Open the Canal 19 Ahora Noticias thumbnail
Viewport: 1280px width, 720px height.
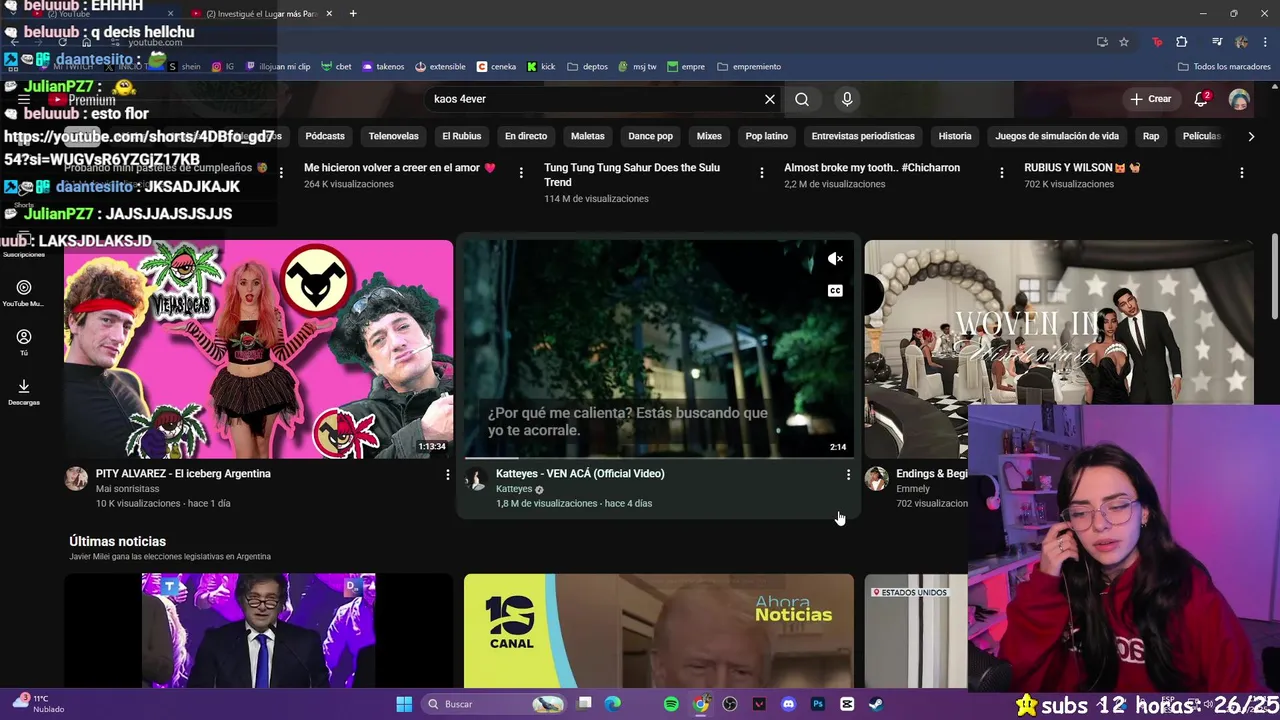point(659,631)
